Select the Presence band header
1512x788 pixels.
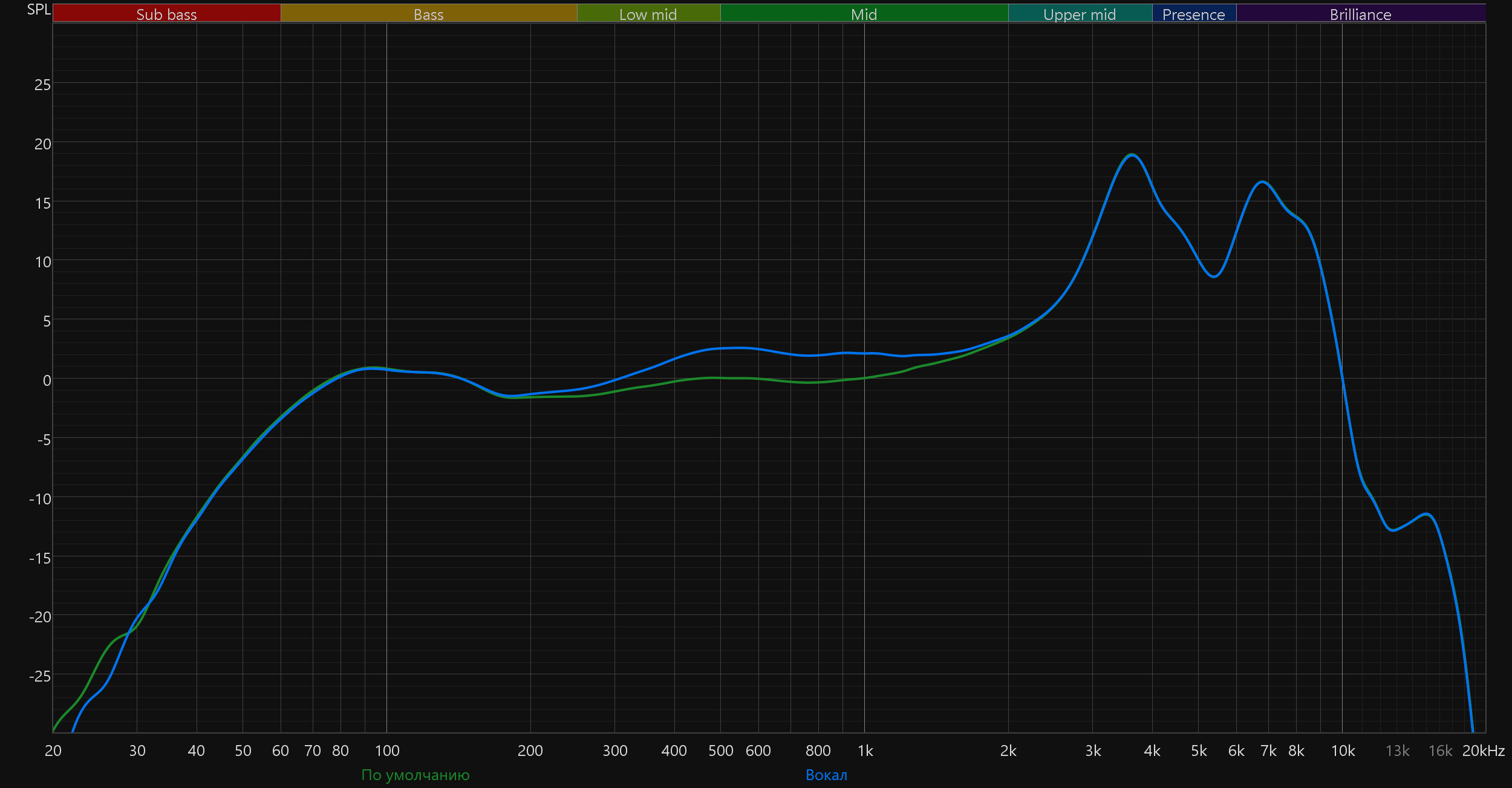click(x=1193, y=14)
